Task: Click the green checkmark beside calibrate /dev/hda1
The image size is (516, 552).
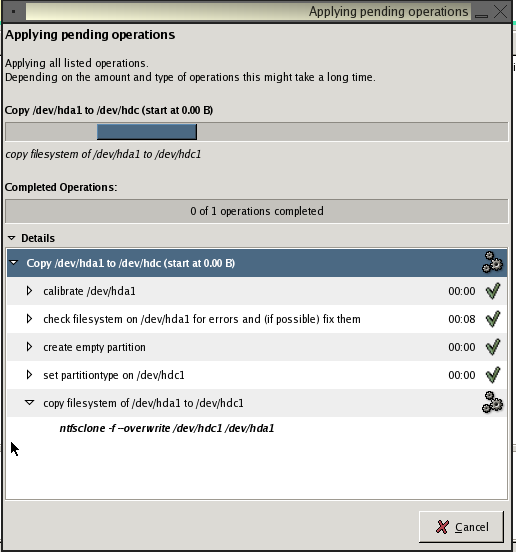Action: (493, 291)
